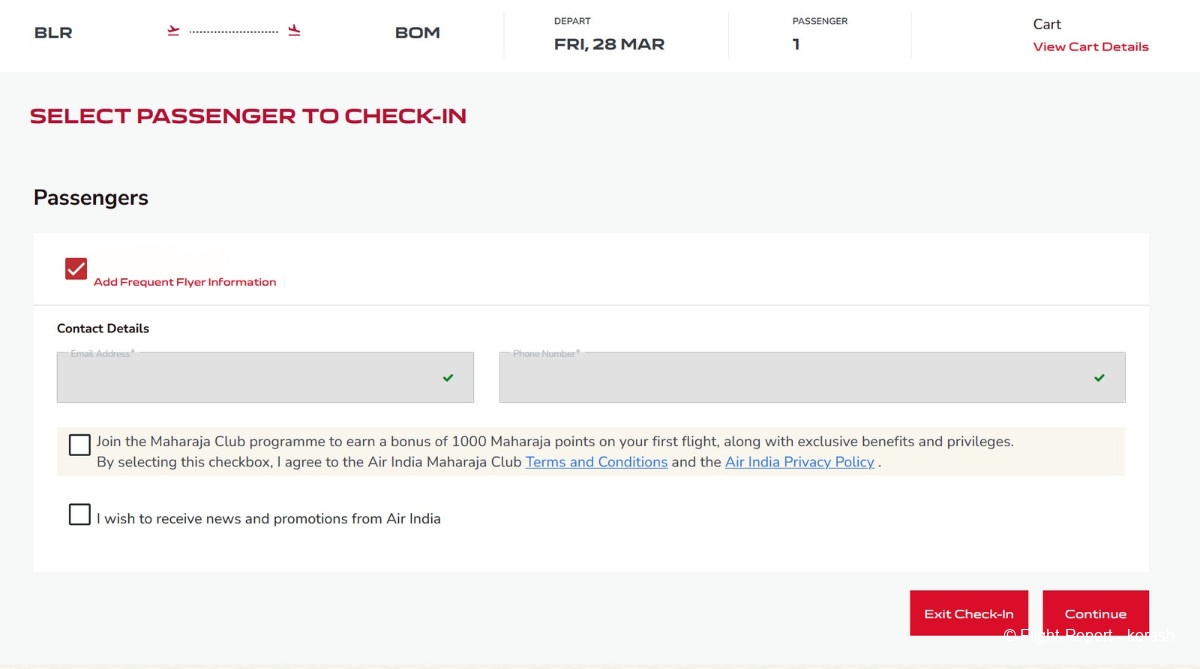The height and width of the screenshot is (669, 1200).
Task: Open View Cart Details
Action: (x=1091, y=47)
